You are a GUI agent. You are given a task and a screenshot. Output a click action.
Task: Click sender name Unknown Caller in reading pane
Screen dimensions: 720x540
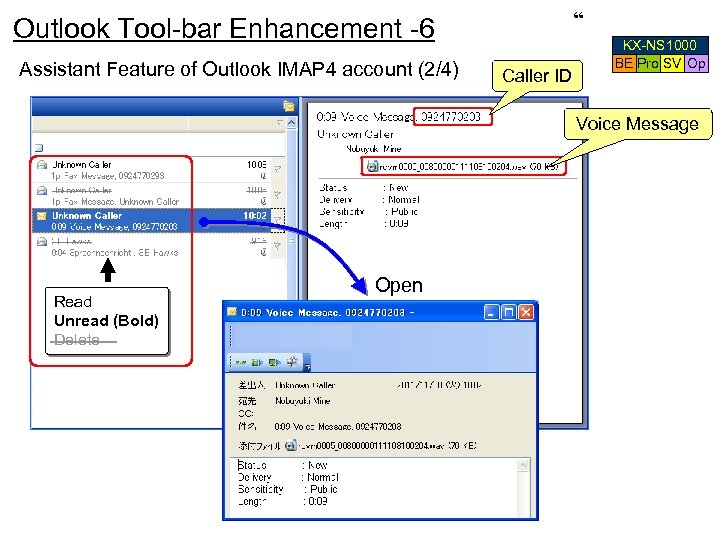click(355, 134)
